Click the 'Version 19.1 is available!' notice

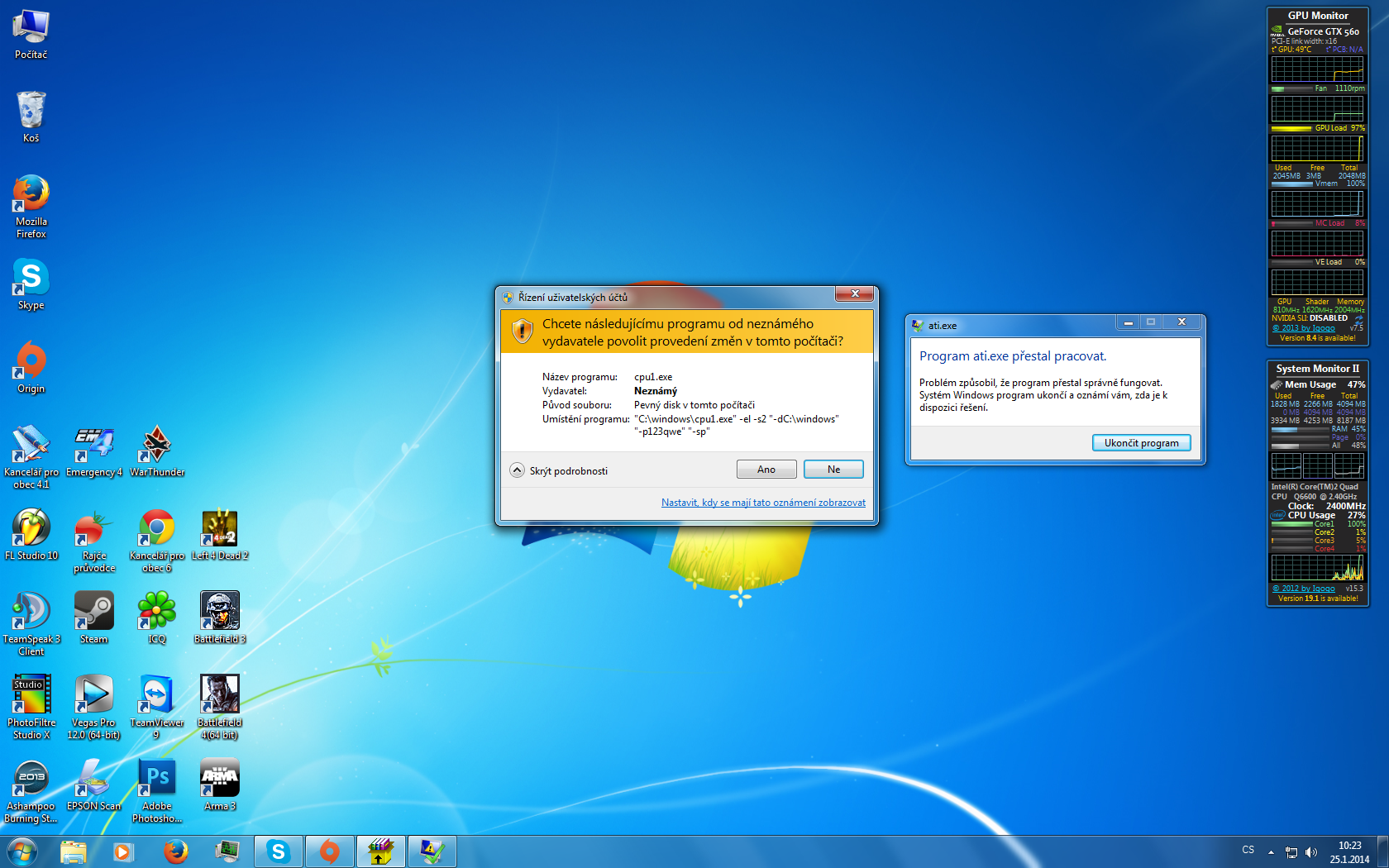1318,599
